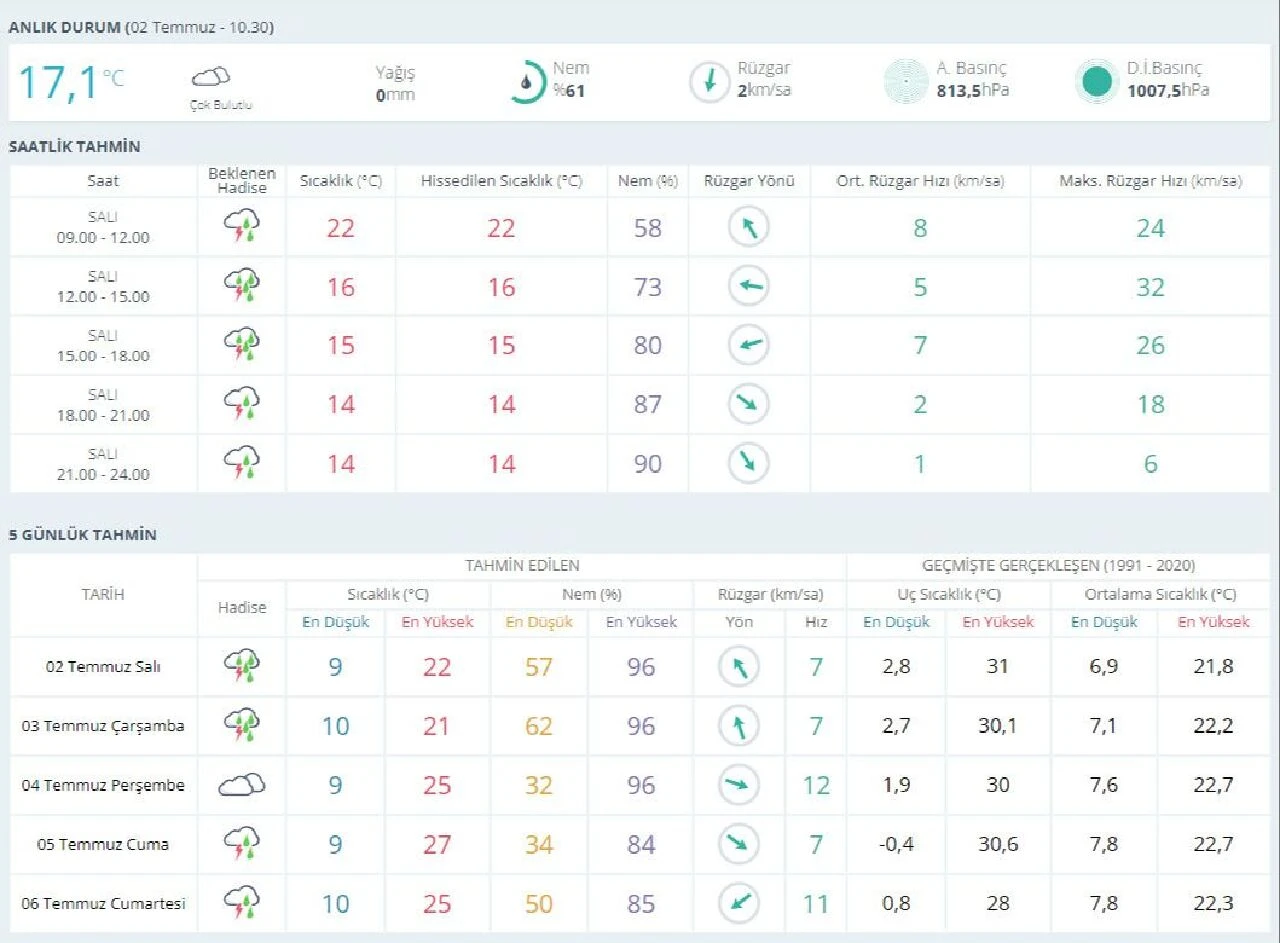
Task: Click wind direction arrow for 12.00 - 15.00 row
Action: (748, 287)
